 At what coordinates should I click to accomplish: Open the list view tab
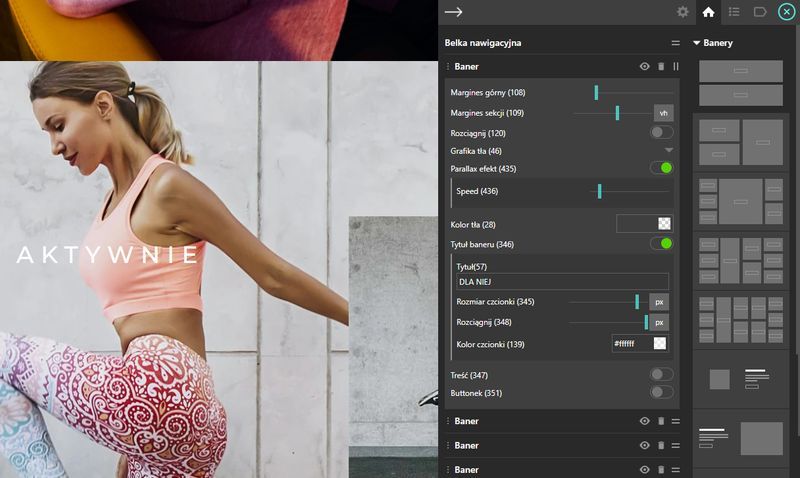(735, 12)
